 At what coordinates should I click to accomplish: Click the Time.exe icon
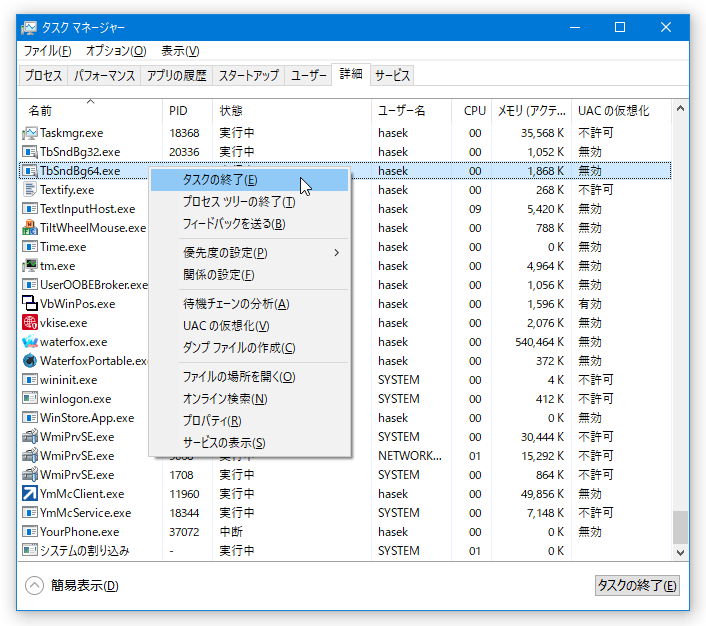tap(30, 247)
